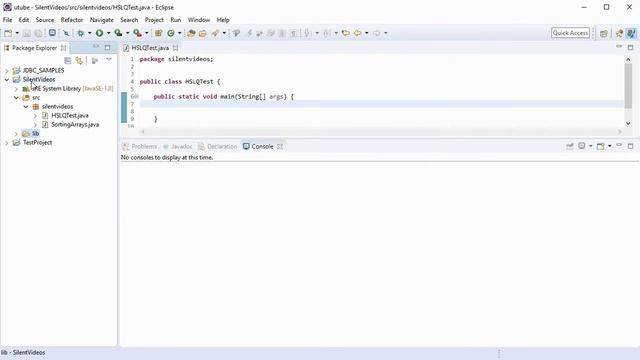Click the Save All toolbar icon
Screen dimensions: 640x360
[x=38, y=33]
